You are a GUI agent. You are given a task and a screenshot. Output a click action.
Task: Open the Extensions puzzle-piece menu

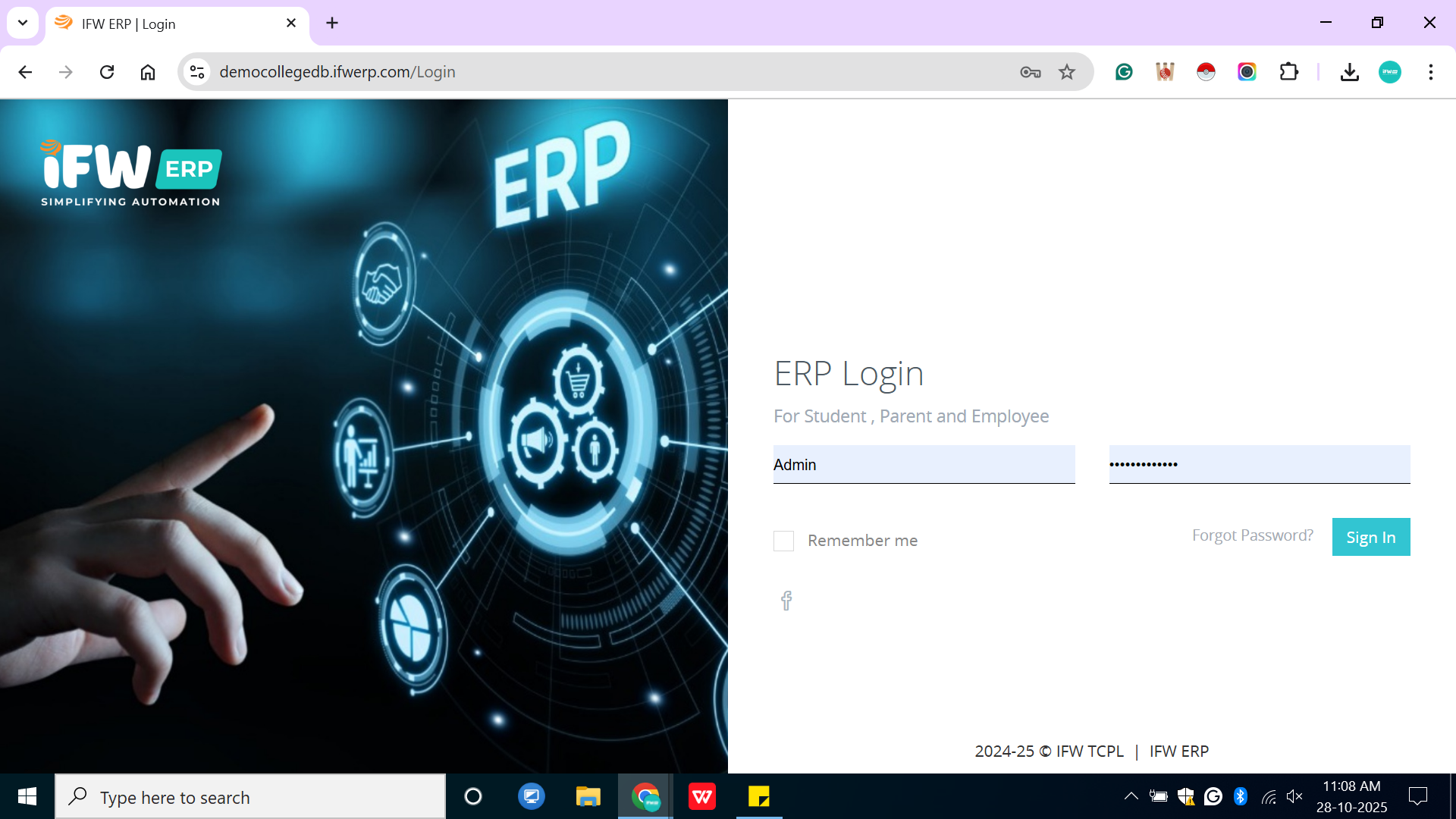(1288, 72)
